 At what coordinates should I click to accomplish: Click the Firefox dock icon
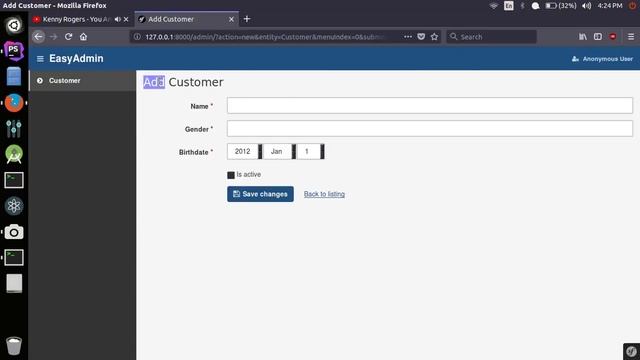click(x=14, y=103)
